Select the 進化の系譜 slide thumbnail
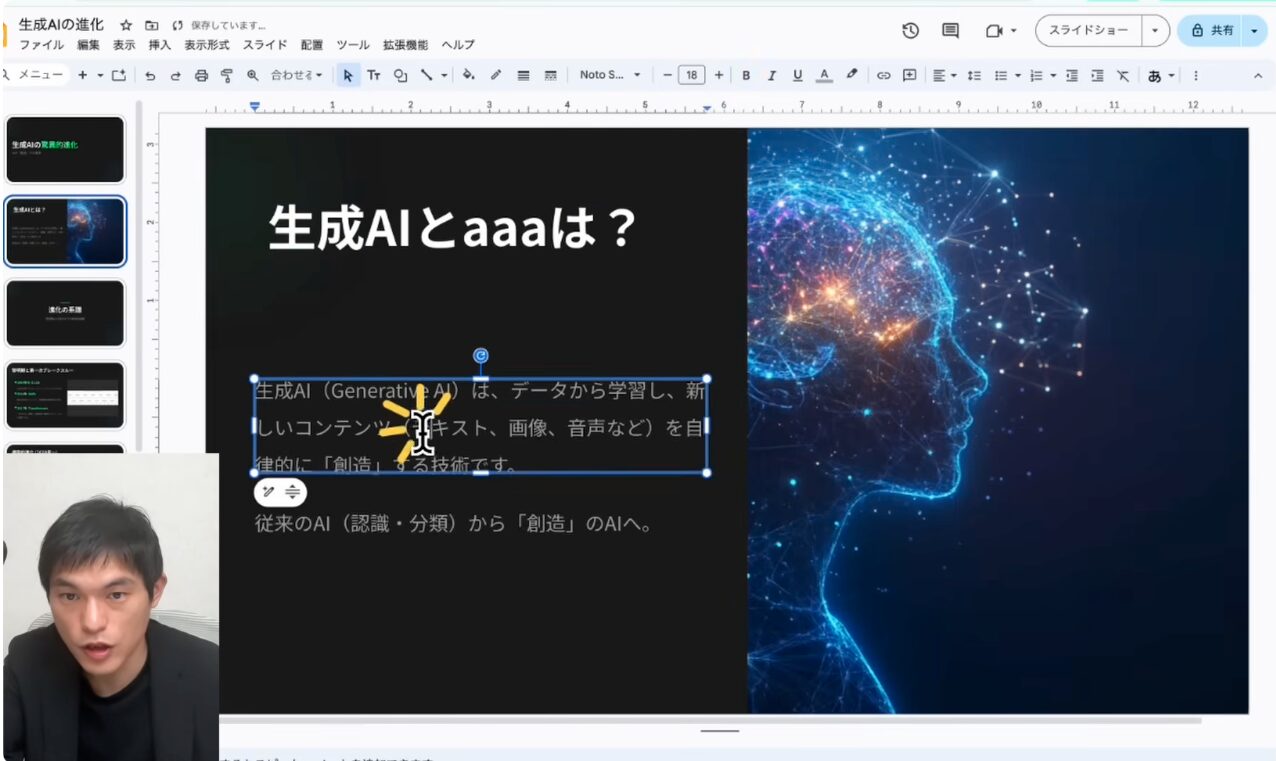Viewport: 1276px width, 761px height. pos(66,313)
